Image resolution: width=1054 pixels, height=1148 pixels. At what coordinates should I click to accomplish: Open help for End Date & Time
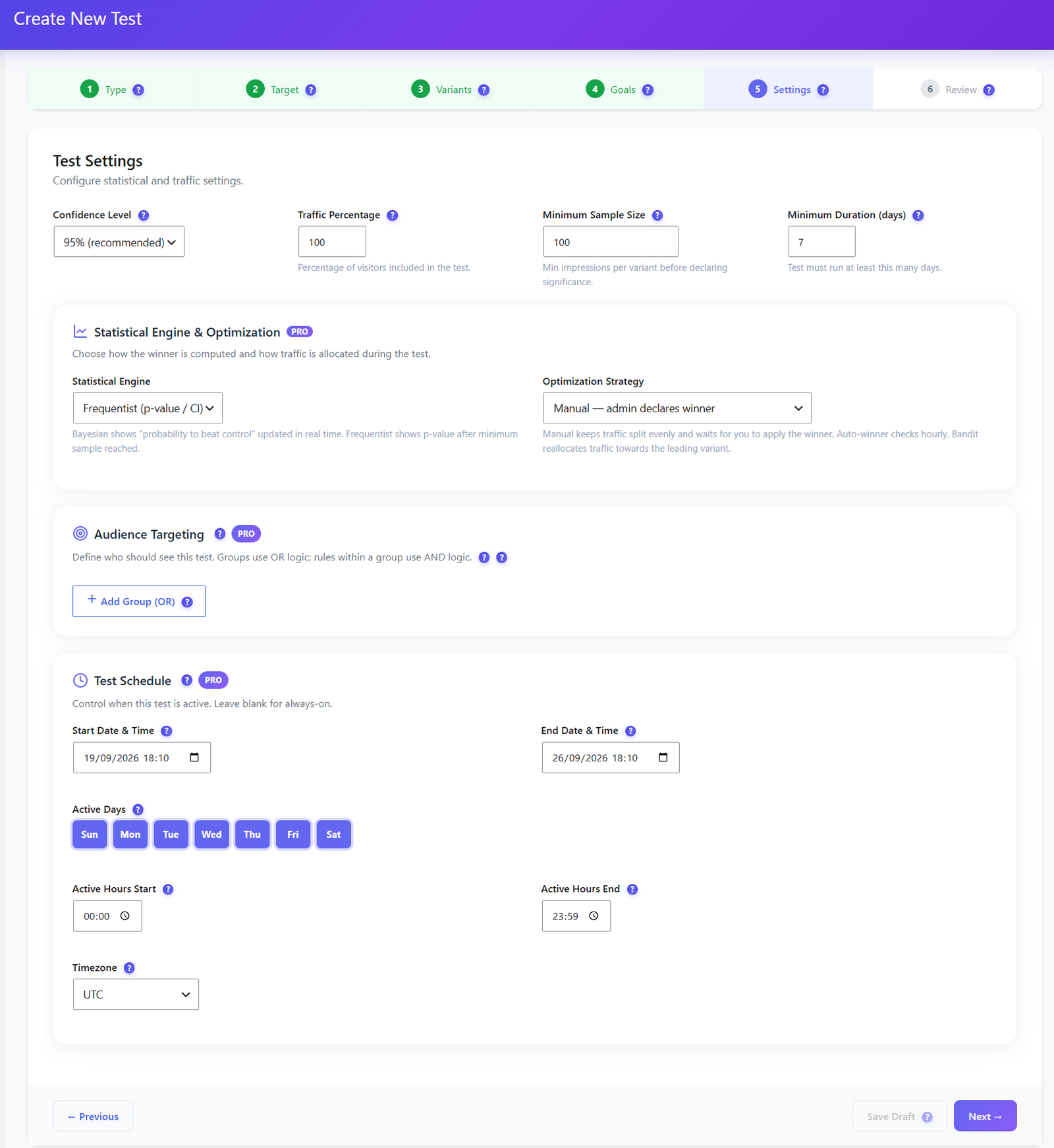click(x=630, y=731)
